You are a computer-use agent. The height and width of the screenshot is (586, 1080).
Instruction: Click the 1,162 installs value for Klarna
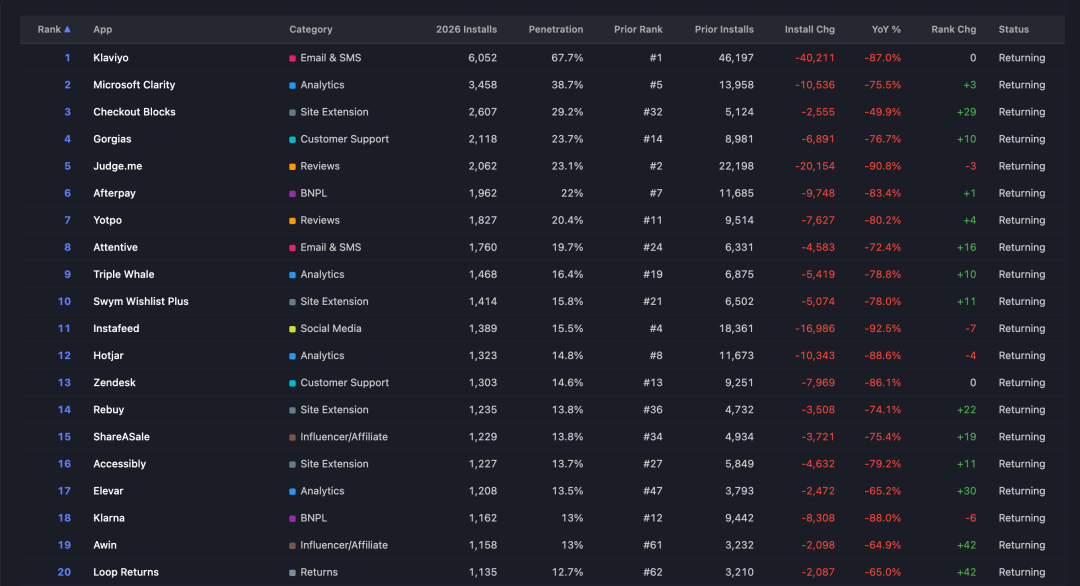click(x=483, y=518)
